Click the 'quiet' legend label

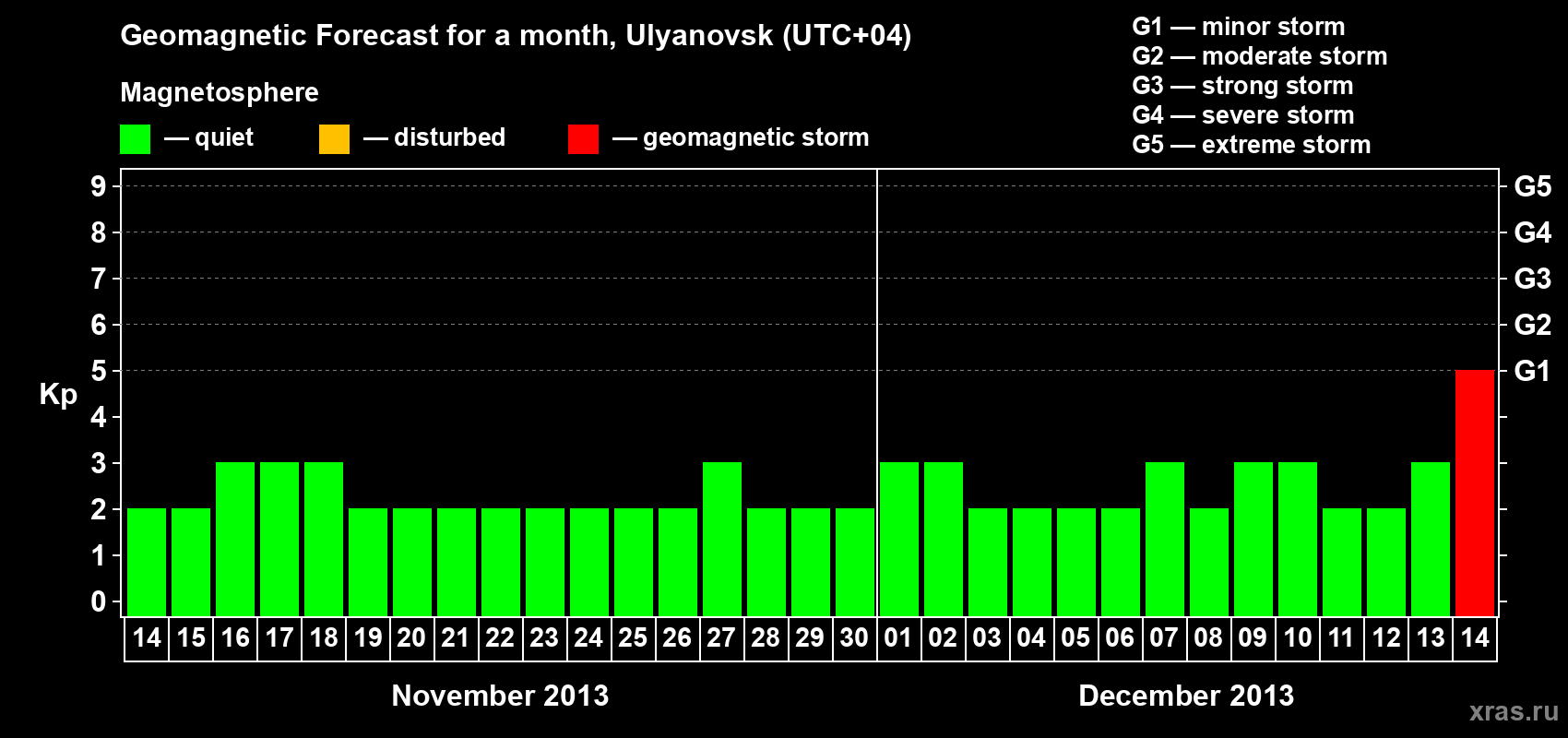point(224,137)
